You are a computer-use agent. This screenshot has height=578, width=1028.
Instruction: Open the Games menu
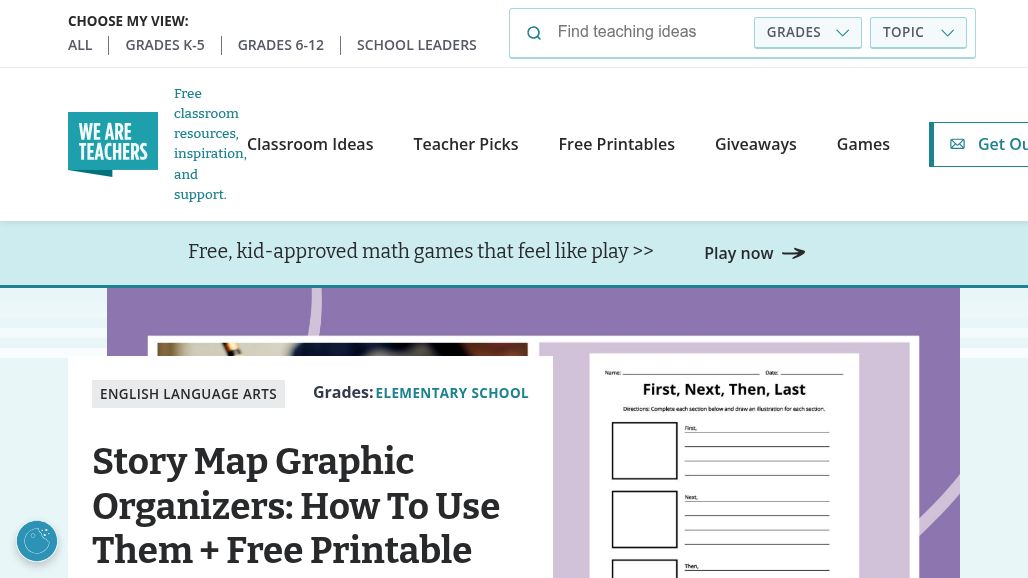[x=863, y=144]
